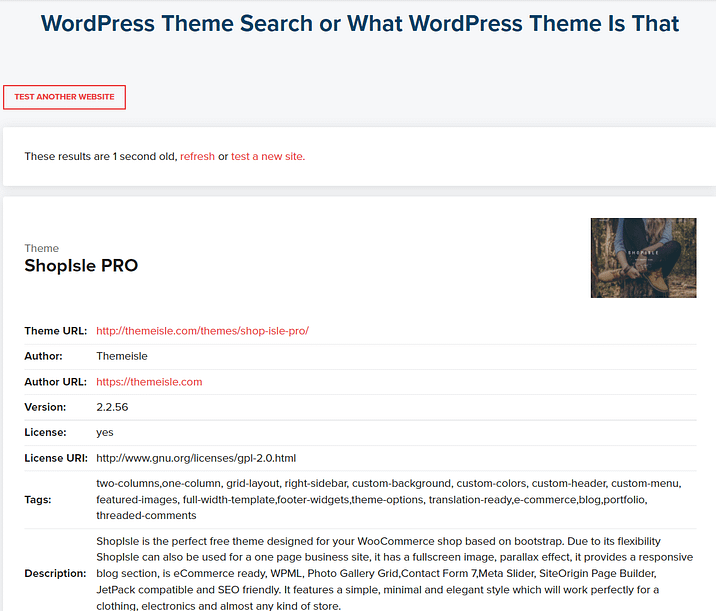Click the Author URL label
The image size is (716, 611).
pos(55,382)
